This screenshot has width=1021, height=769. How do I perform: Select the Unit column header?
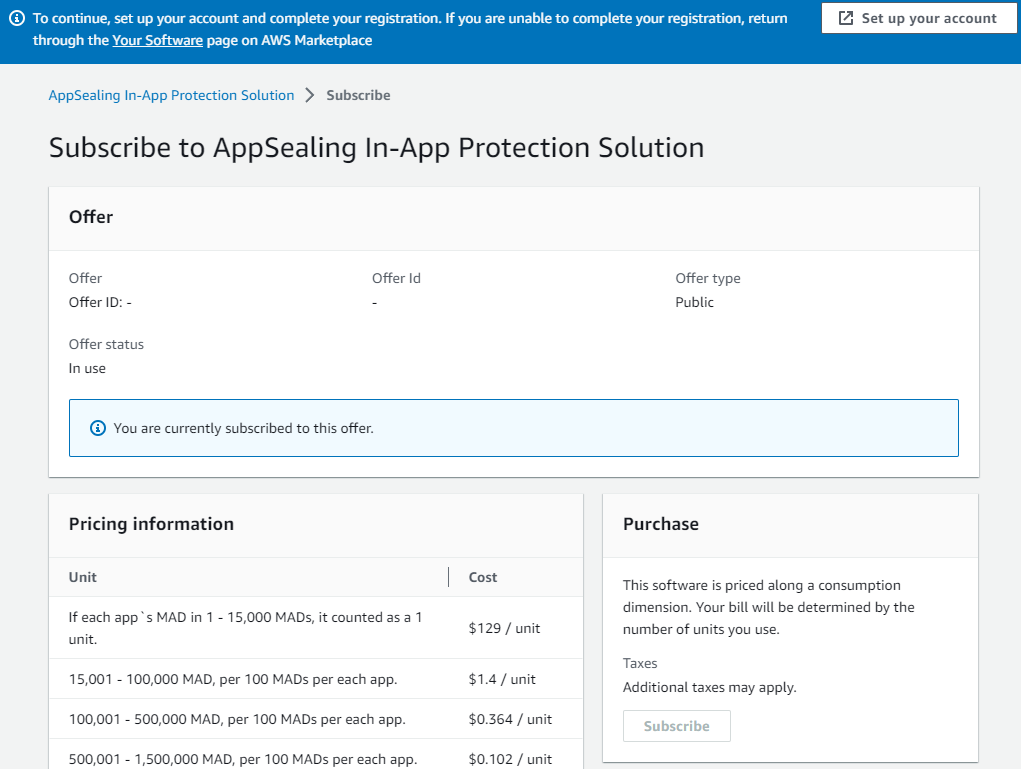[x=83, y=577]
